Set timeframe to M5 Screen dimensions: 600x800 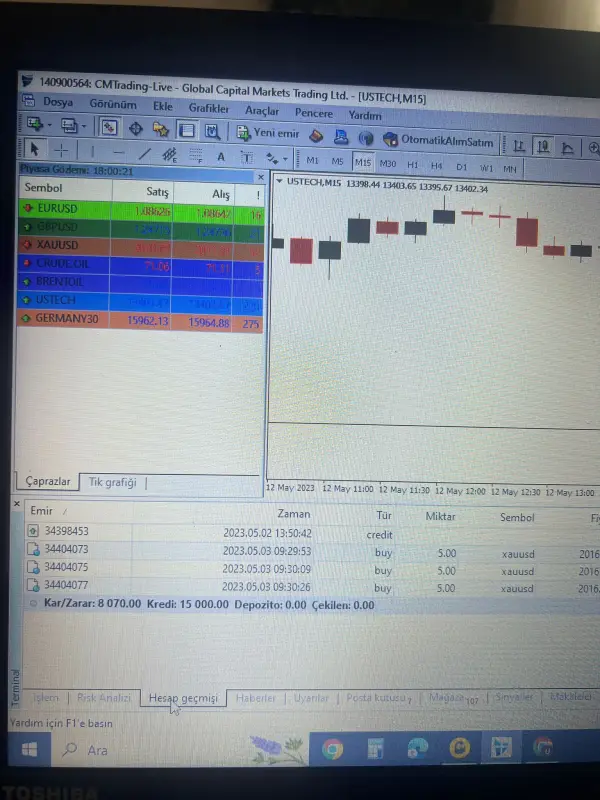[x=337, y=161]
